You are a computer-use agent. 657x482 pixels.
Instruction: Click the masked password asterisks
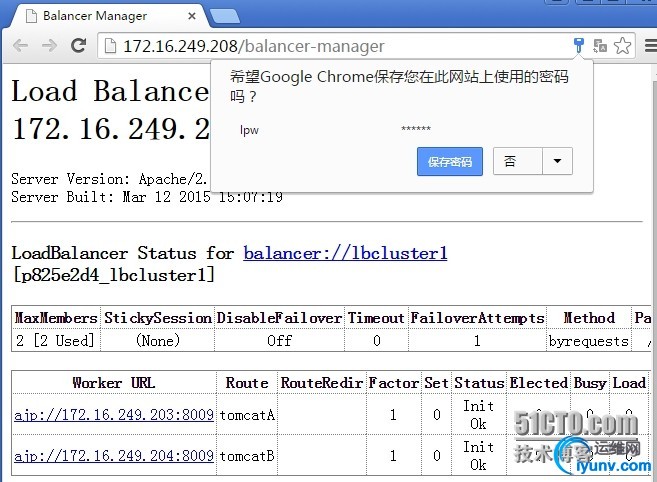click(x=416, y=129)
